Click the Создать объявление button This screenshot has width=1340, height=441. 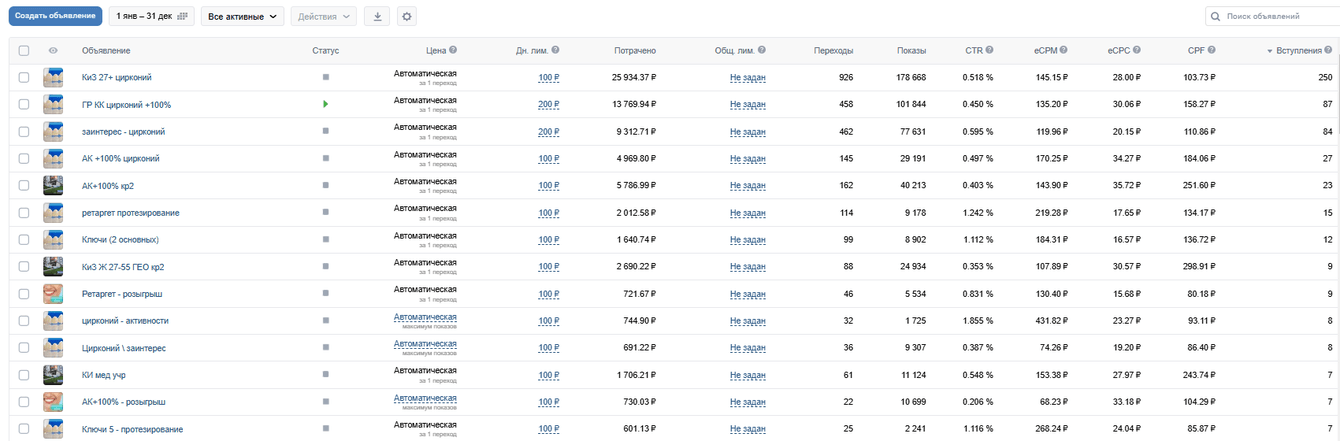click(x=55, y=17)
